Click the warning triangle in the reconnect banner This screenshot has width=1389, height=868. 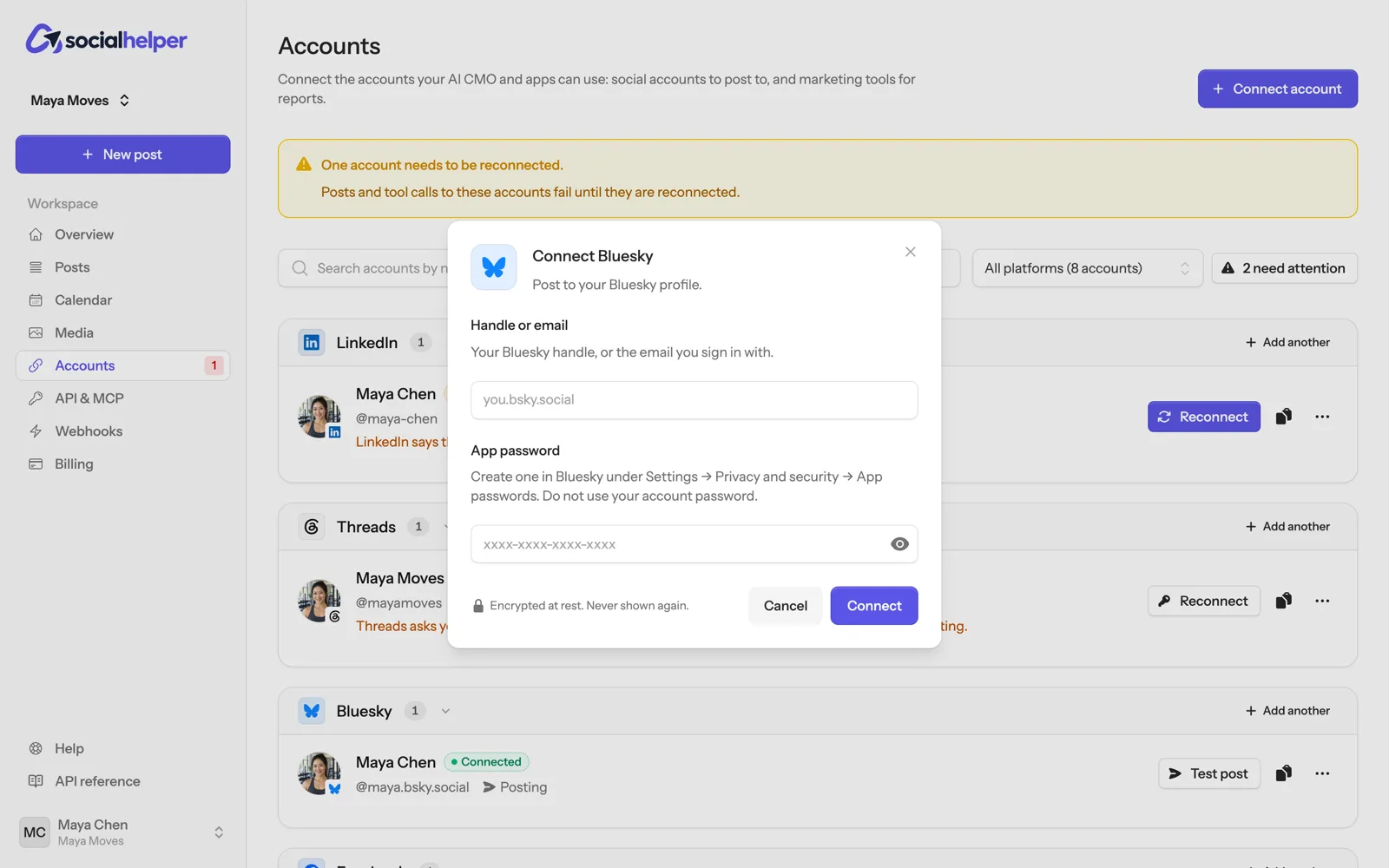tap(304, 164)
